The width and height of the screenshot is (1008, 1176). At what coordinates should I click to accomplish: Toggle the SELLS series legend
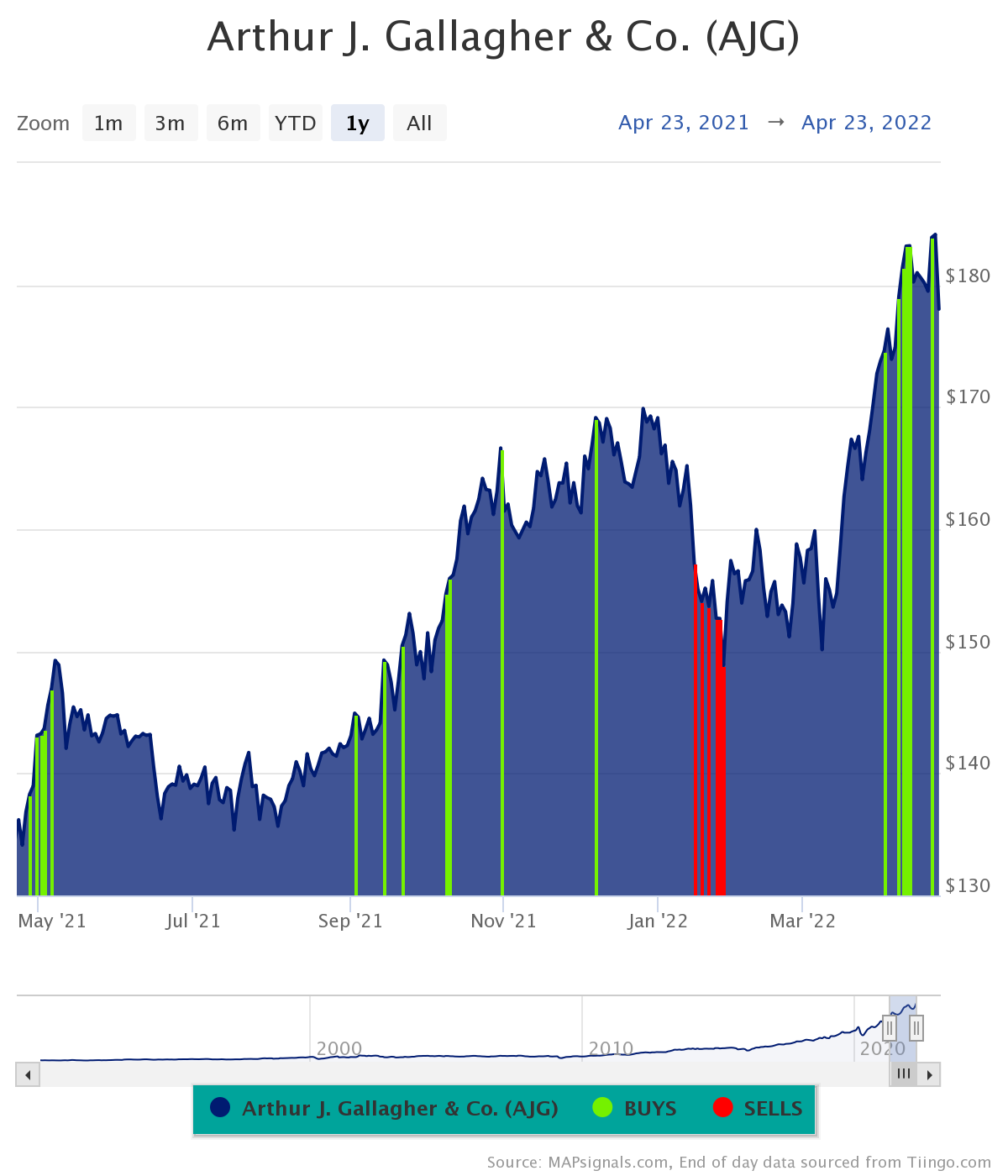click(x=758, y=1109)
